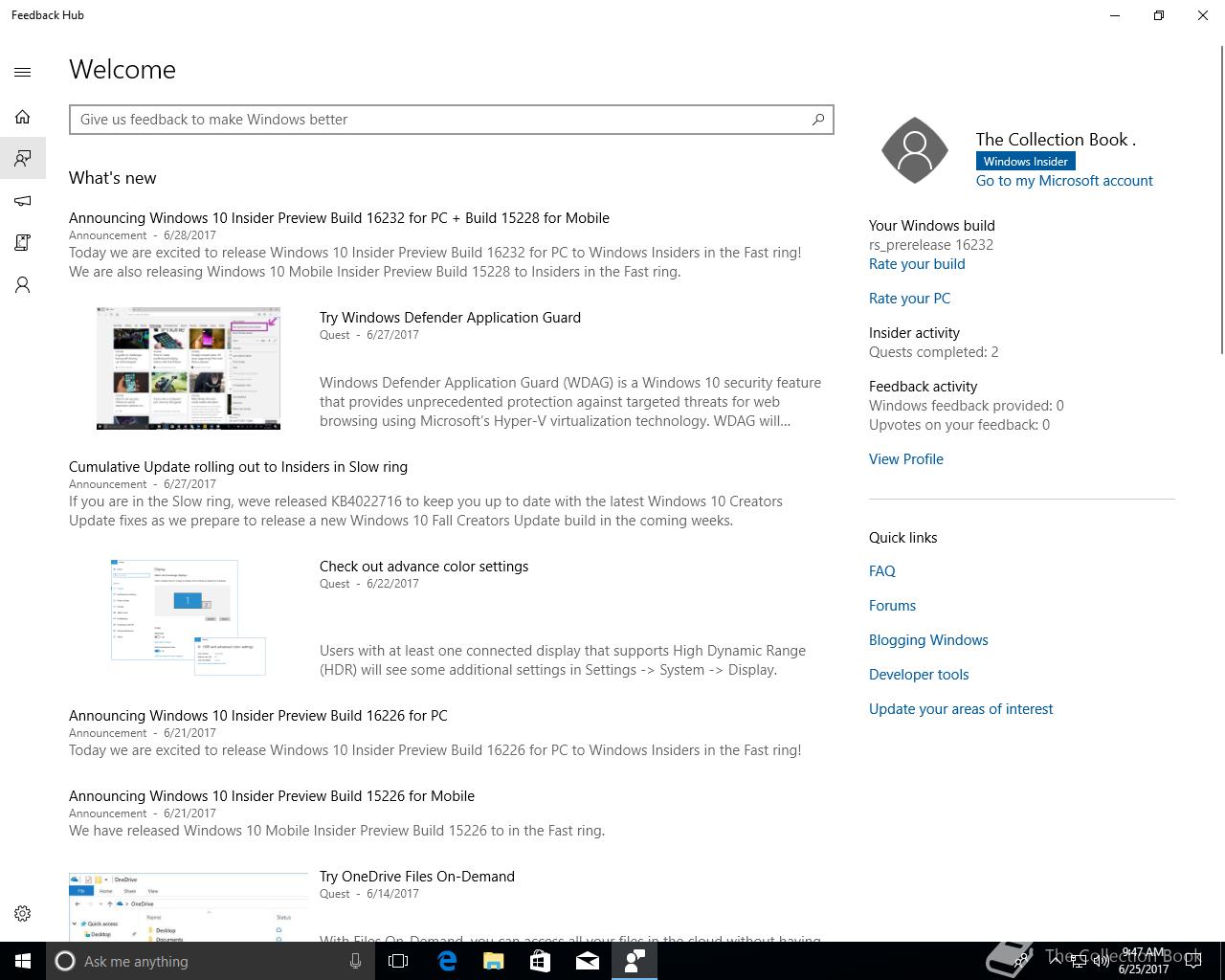Open the FAQ quick link
1225x980 pixels.
coord(882,571)
